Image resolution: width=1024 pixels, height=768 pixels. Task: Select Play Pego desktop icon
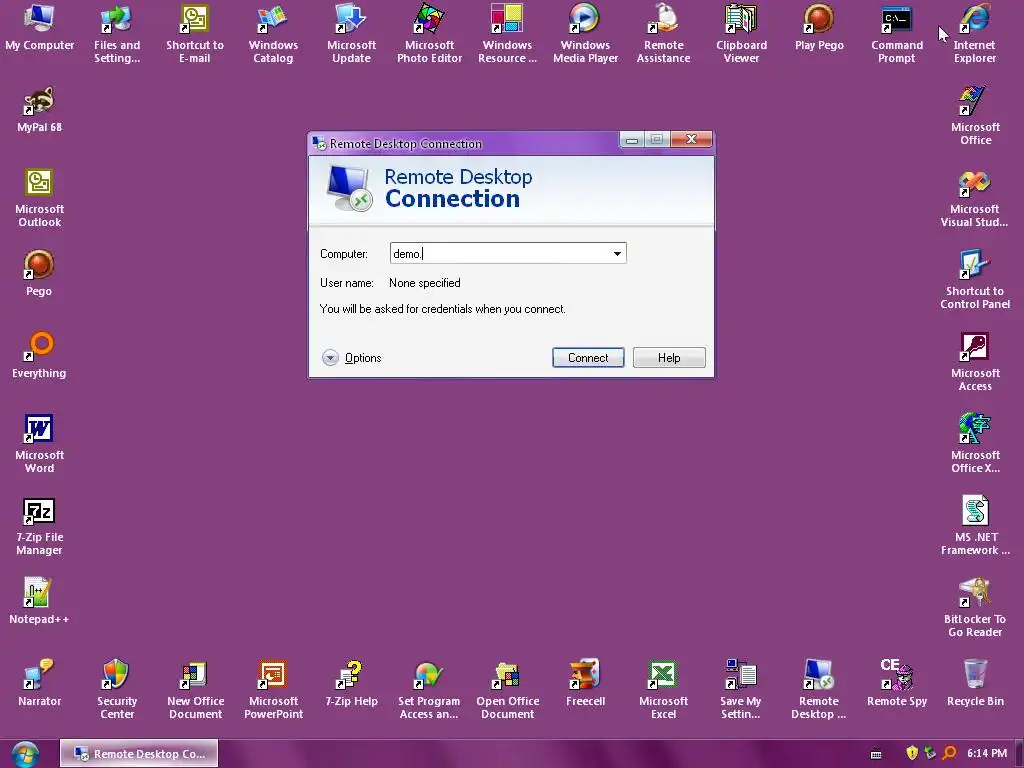point(819,27)
